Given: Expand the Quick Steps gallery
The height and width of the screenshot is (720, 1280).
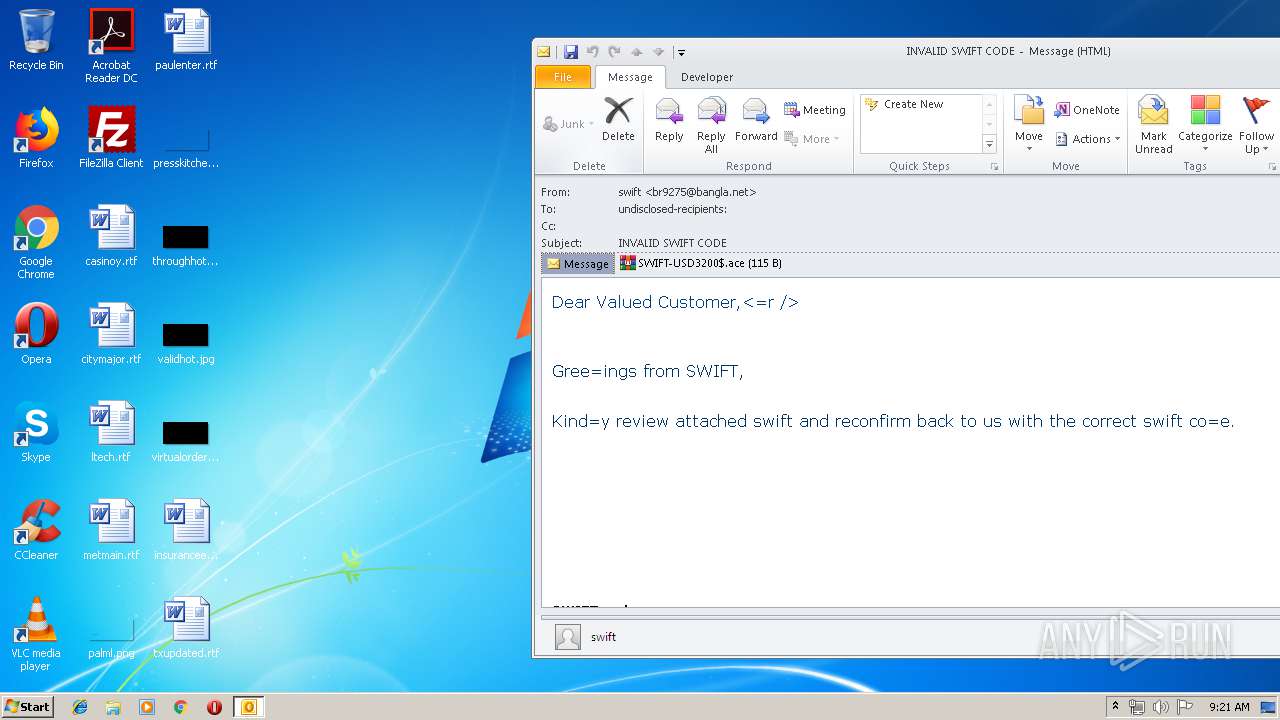Looking at the screenshot, I should pyautogui.click(x=989, y=145).
